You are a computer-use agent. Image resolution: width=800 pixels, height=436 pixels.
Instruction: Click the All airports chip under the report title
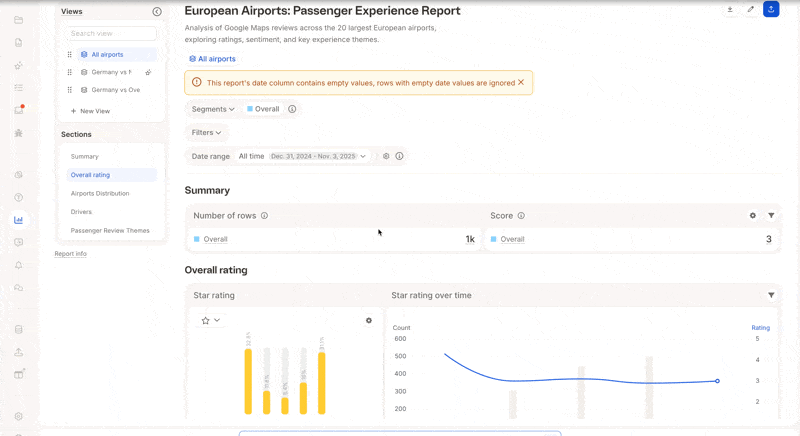click(212, 59)
